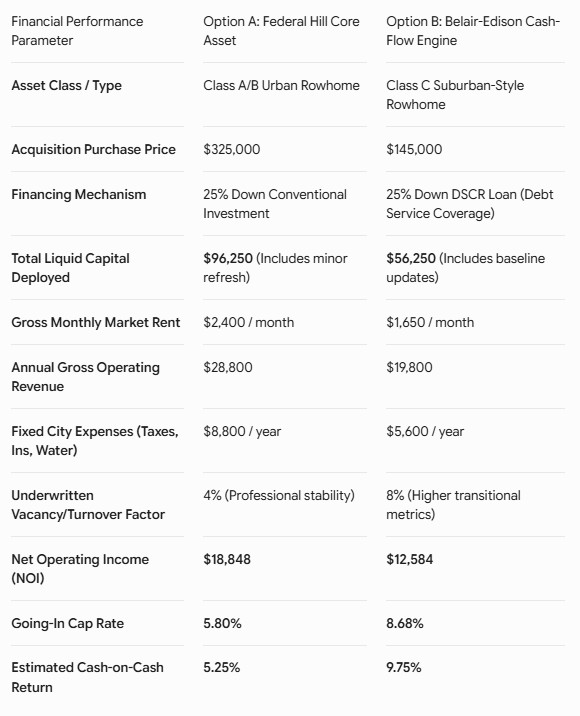This screenshot has width=580, height=716.
Task: Click the 'Asset Class / Type' row label
Action: click(67, 85)
